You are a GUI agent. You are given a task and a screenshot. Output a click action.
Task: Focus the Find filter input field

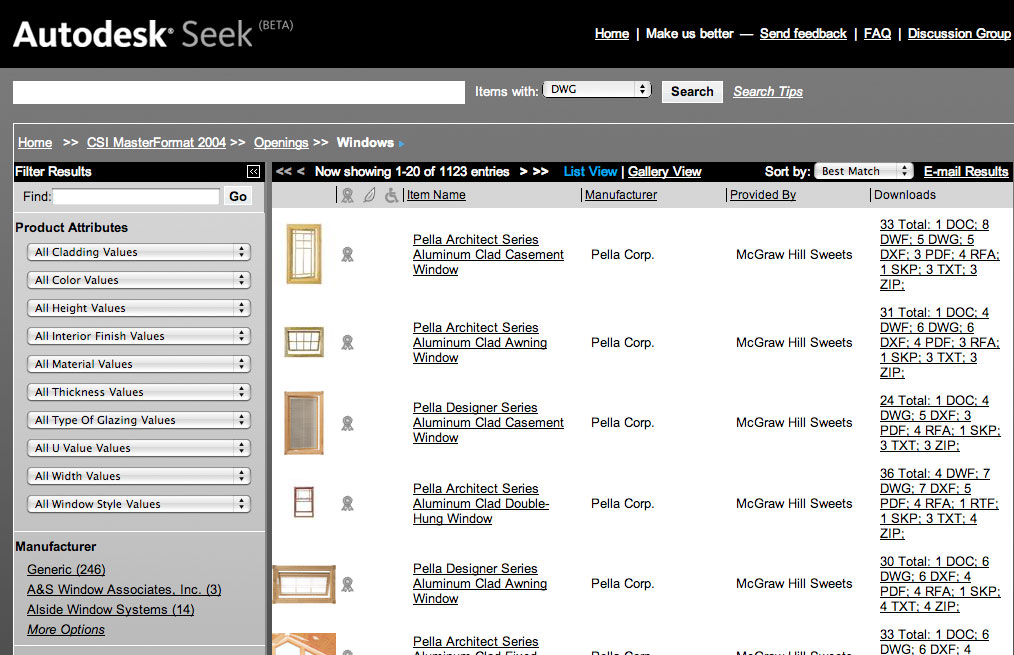(x=136, y=197)
